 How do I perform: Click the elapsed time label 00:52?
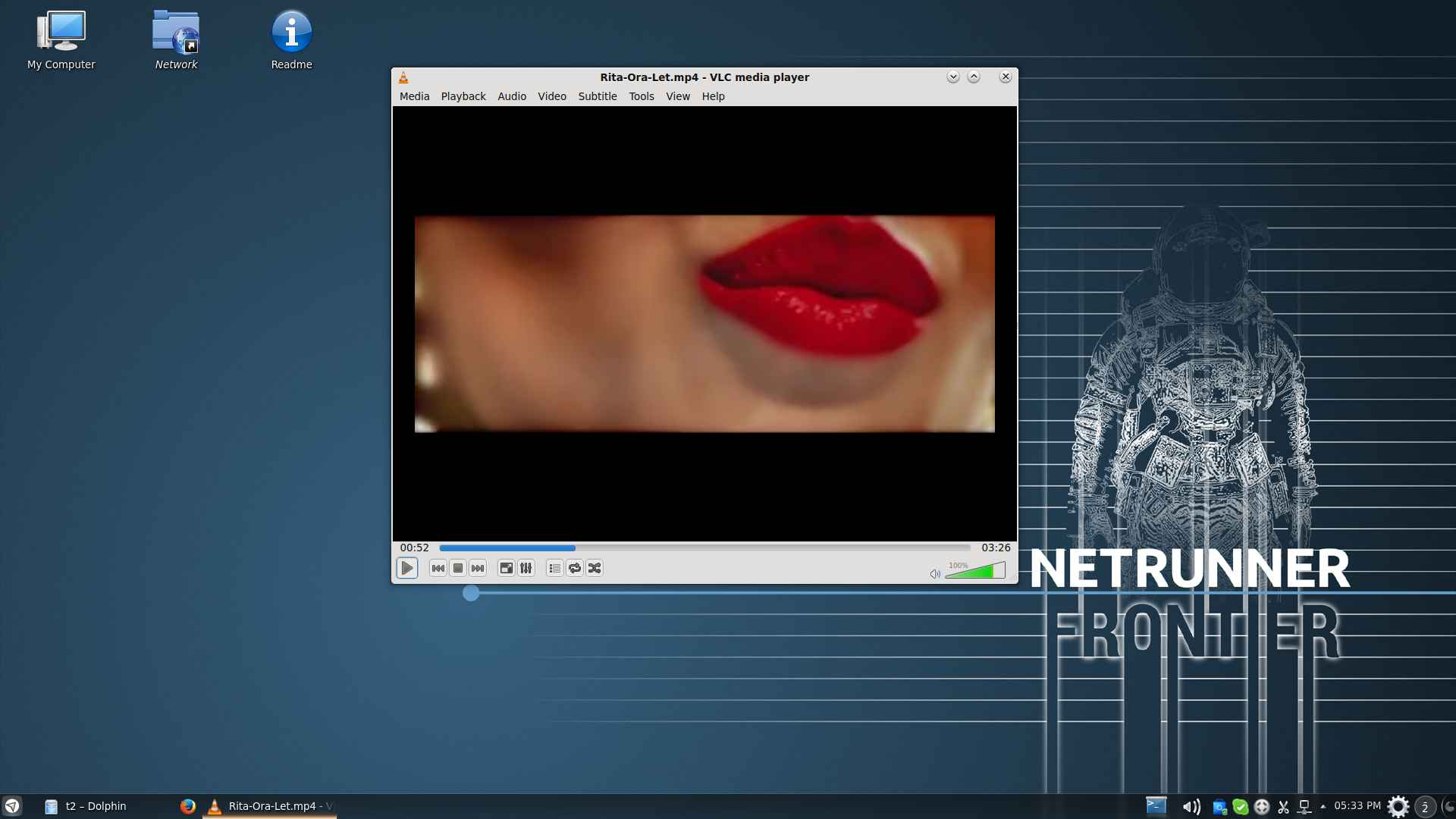(415, 548)
